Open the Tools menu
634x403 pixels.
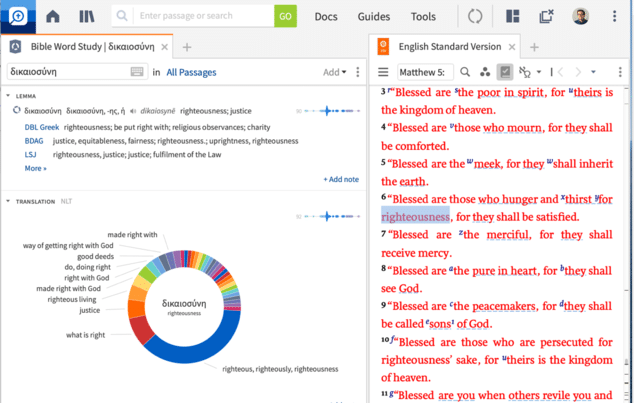click(423, 17)
